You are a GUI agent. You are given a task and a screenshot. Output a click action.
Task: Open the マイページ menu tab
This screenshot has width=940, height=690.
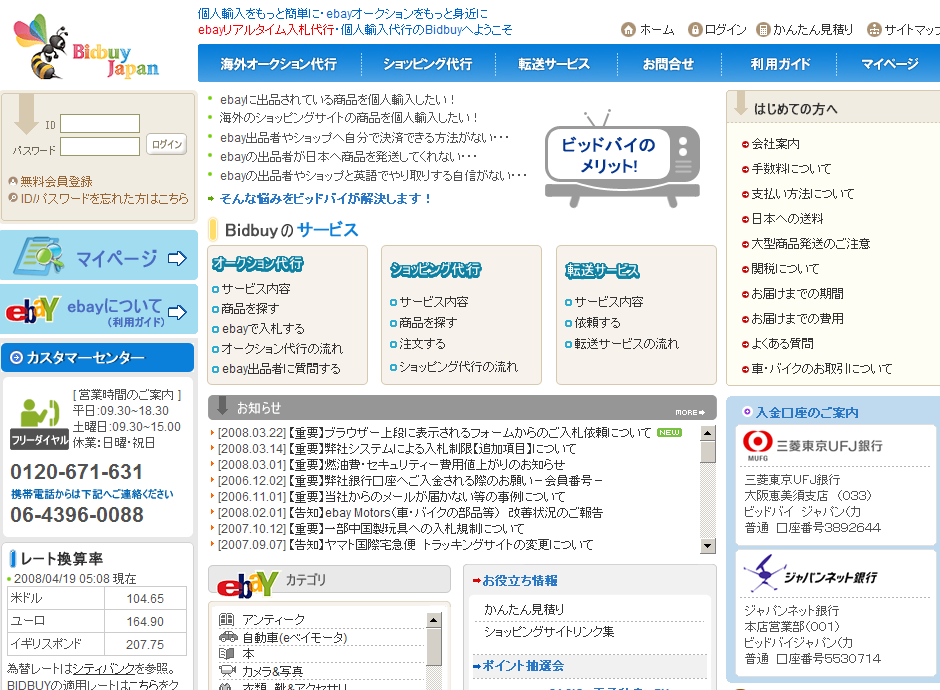889,64
